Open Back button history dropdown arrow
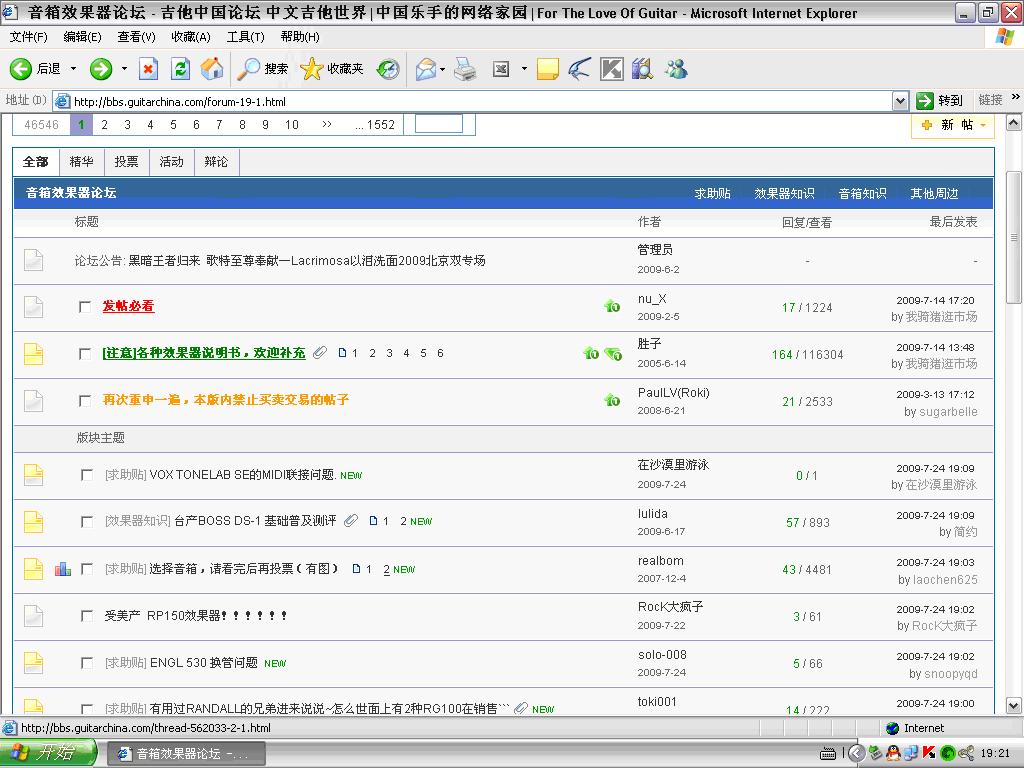Screen dimensions: 1024x768 pyautogui.click(x=73, y=69)
